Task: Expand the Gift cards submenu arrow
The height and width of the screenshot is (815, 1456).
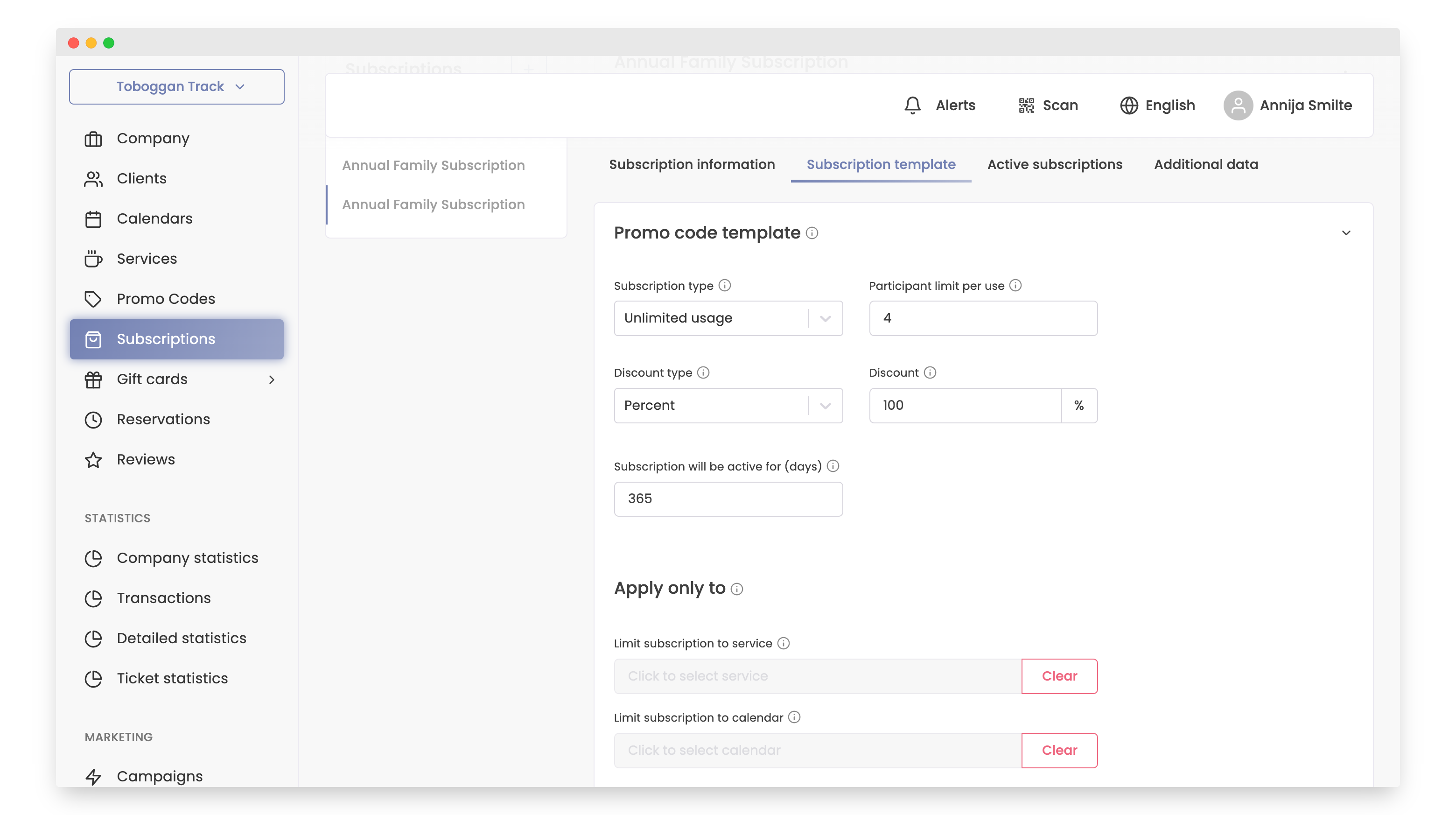Action: 271,379
